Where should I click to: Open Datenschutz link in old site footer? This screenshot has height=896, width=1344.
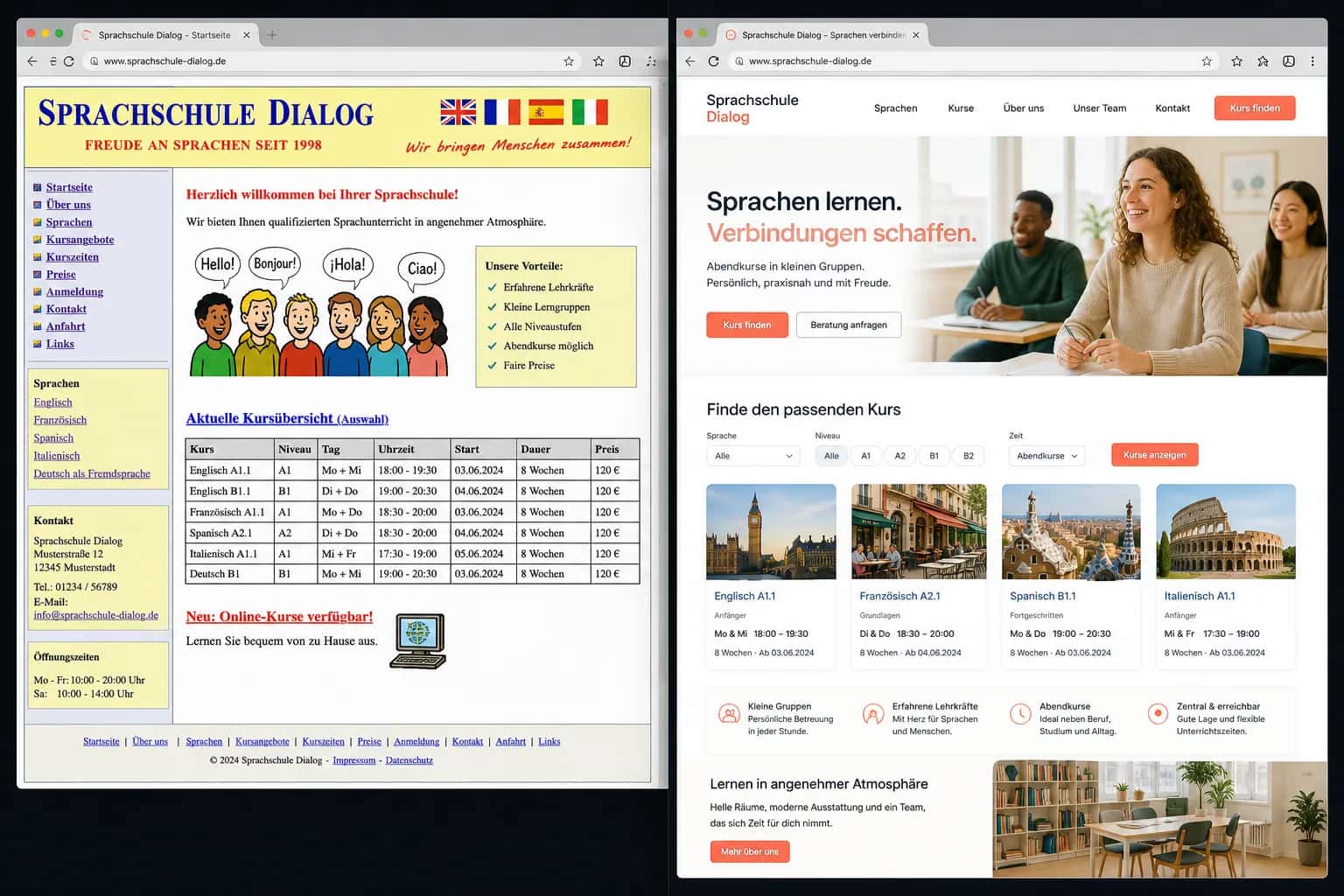pyautogui.click(x=409, y=760)
